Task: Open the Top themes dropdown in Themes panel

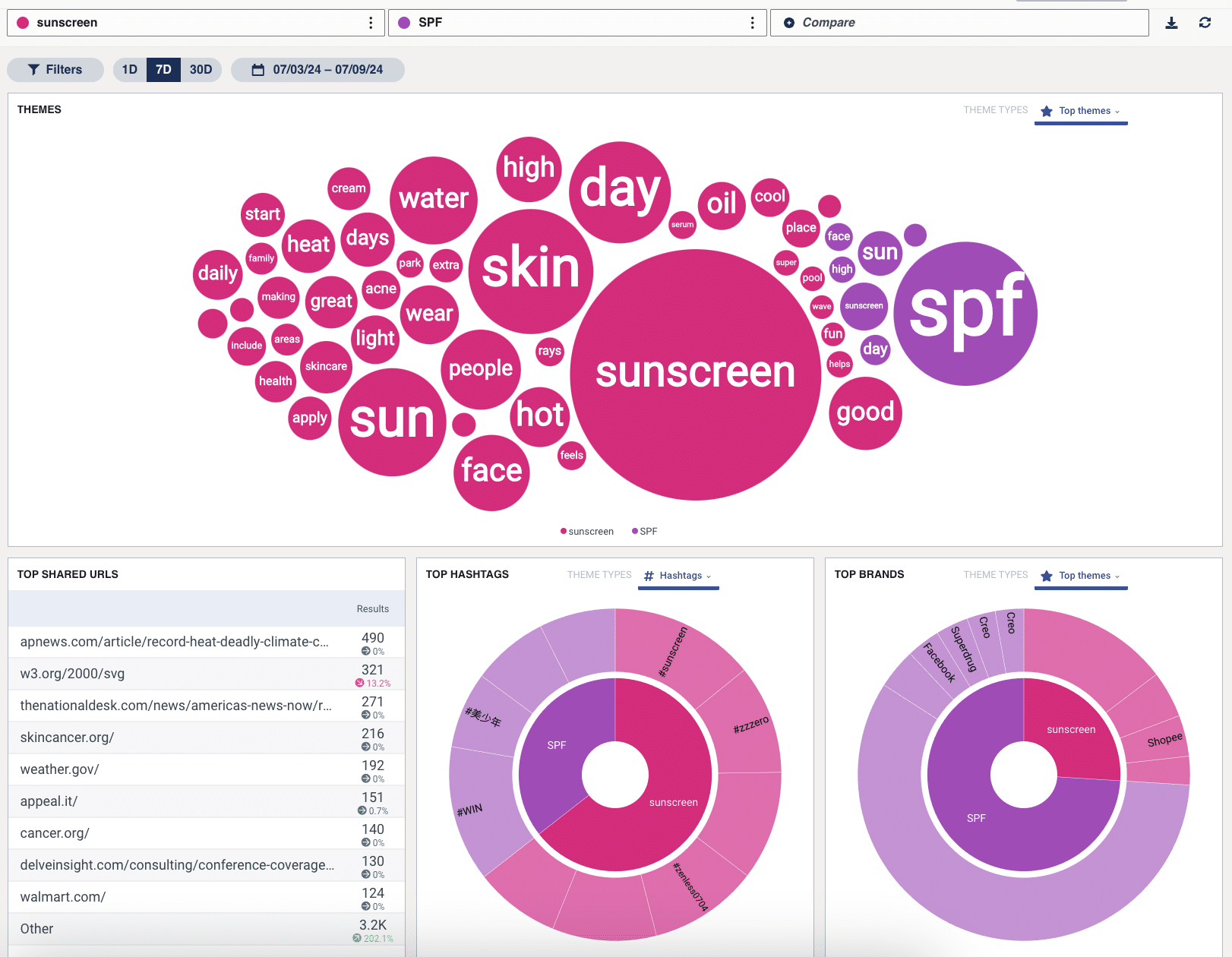Action: pos(1085,111)
